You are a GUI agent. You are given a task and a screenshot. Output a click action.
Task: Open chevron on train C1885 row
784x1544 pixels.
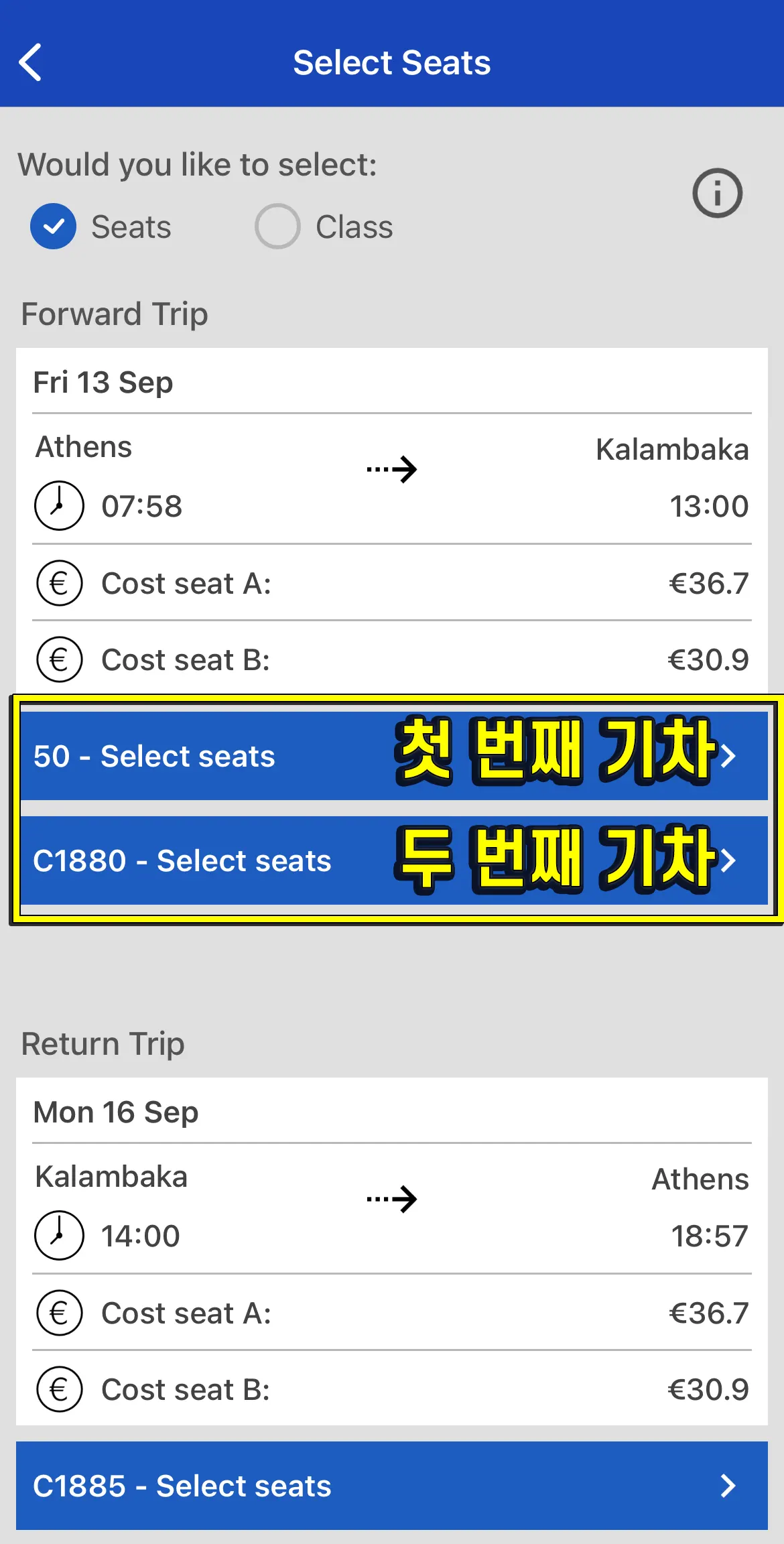[728, 1486]
